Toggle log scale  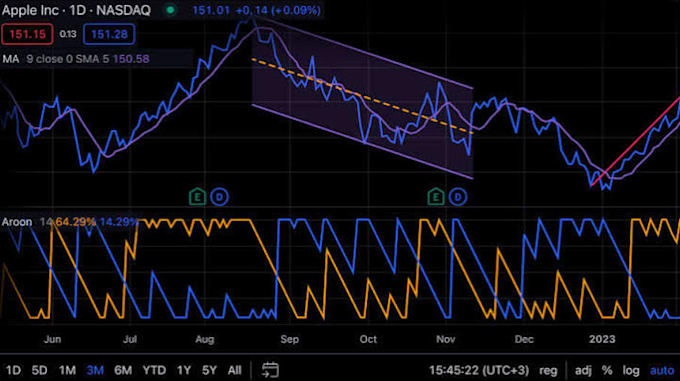click(x=631, y=371)
